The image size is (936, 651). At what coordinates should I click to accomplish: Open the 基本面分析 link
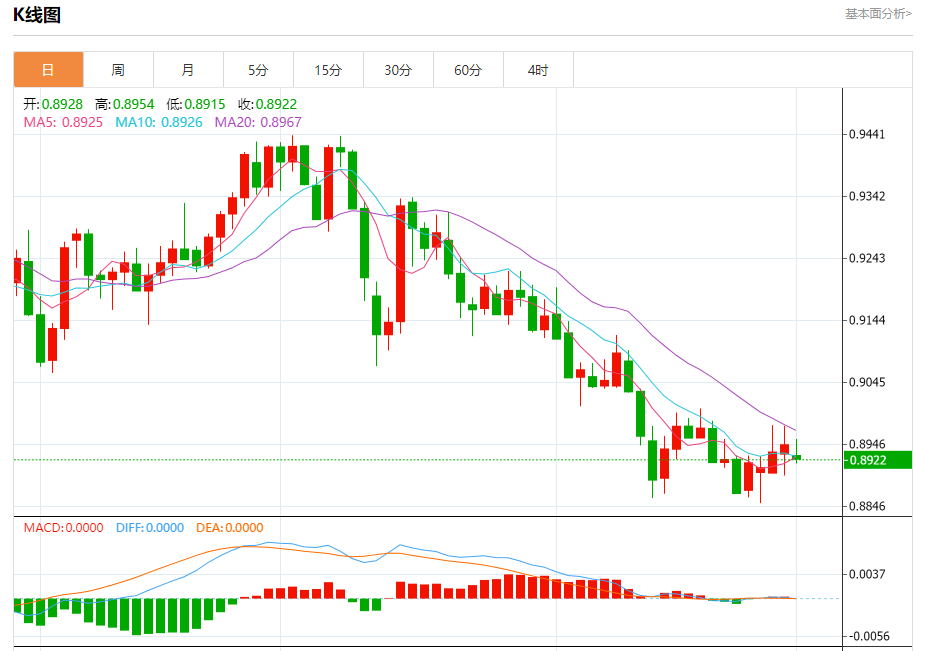coord(878,14)
